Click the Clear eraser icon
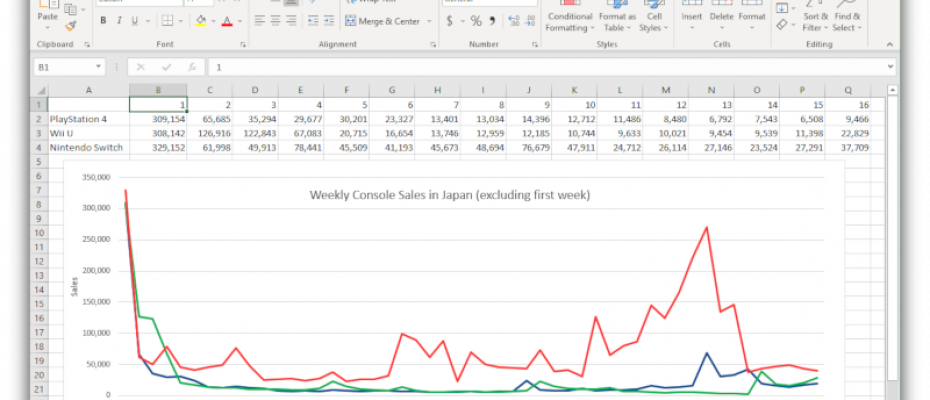Viewport: 930px width, 400px height. point(782,24)
